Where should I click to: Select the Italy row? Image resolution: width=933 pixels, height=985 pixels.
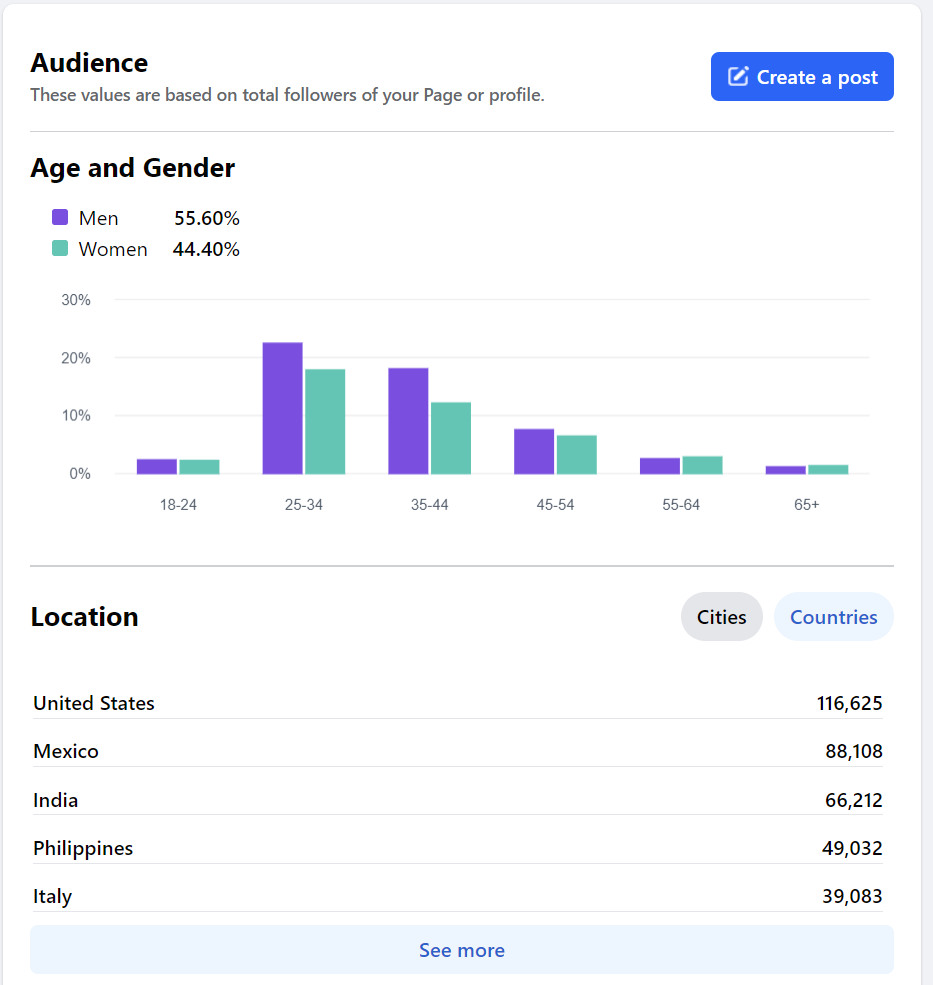tap(457, 896)
